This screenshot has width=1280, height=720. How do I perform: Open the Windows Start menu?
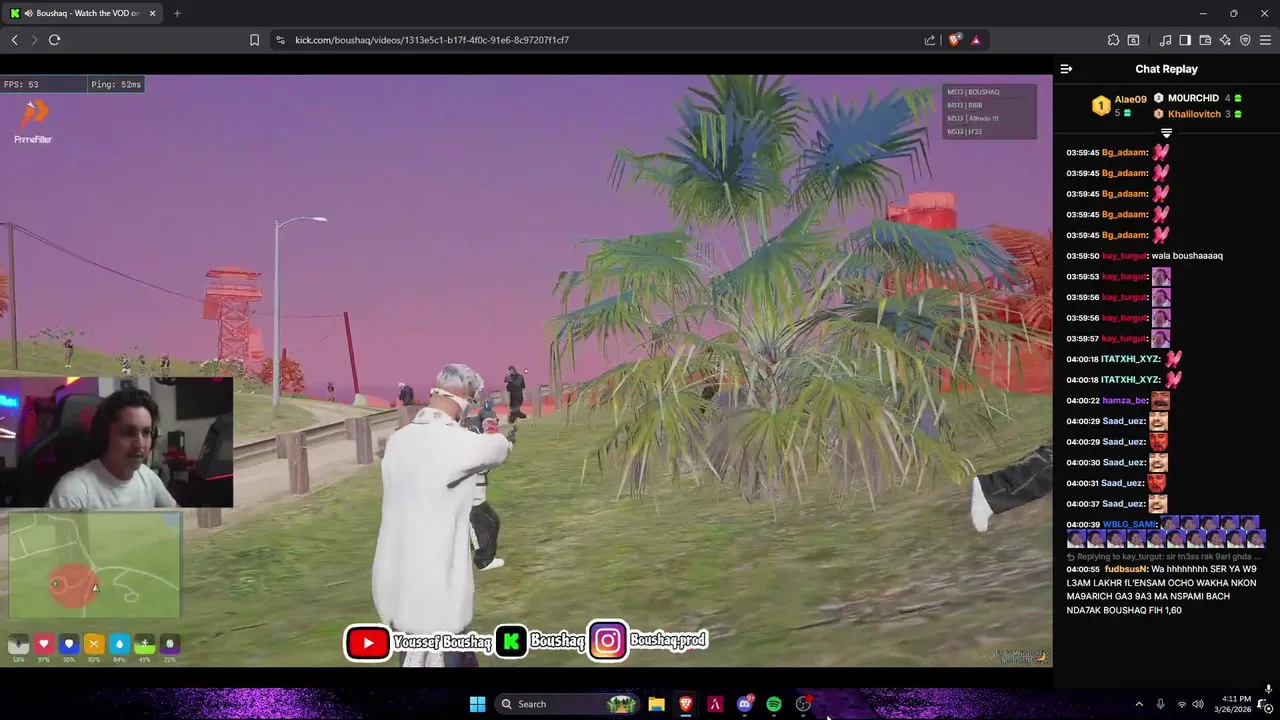pyautogui.click(x=477, y=704)
